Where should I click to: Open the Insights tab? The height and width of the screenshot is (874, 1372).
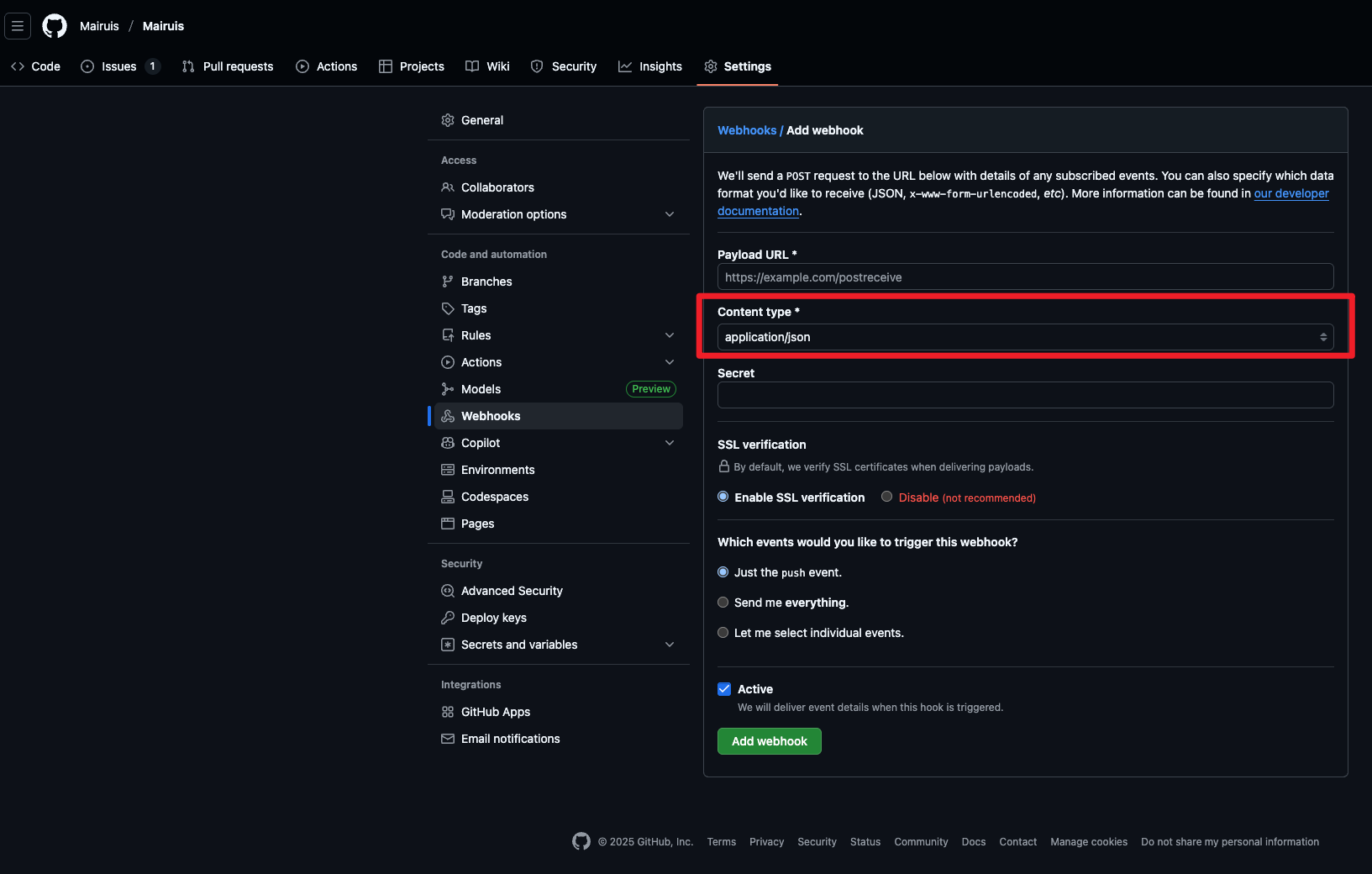click(x=650, y=66)
